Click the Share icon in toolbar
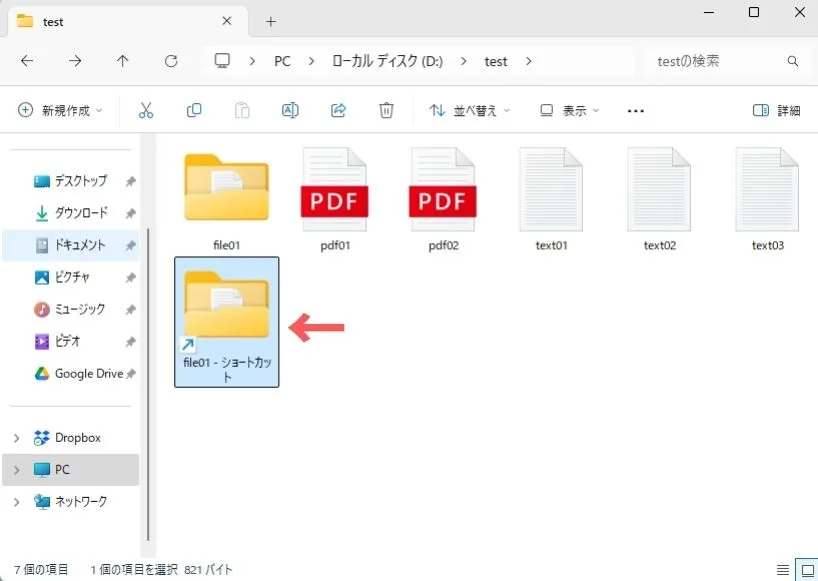 coord(338,111)
